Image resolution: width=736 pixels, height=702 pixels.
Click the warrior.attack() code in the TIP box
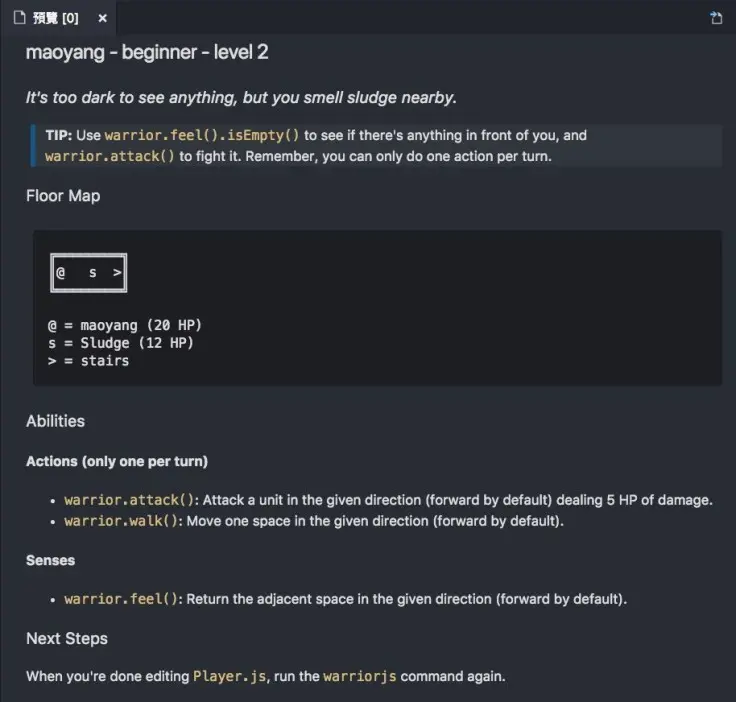click(x=110, y=156)
